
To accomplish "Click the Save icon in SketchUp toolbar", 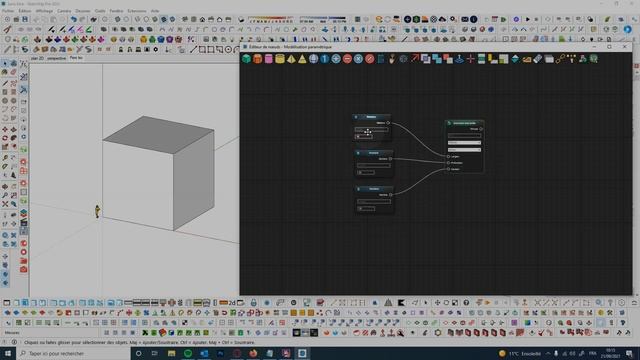I will tap(25, 19).
